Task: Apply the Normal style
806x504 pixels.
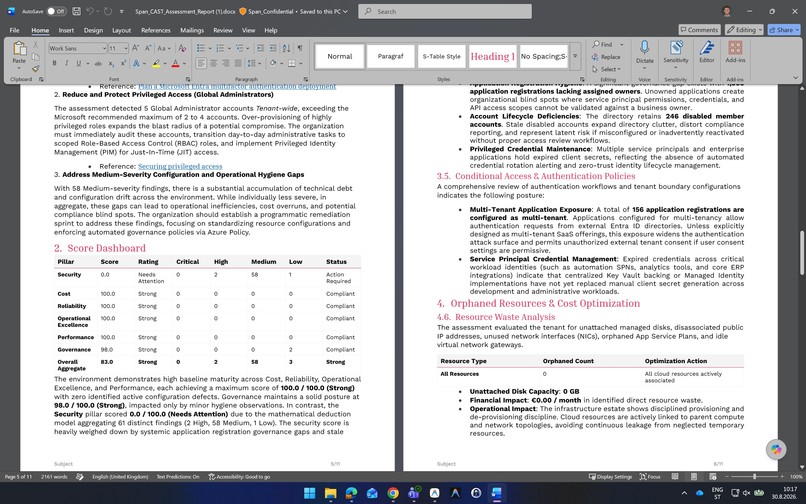Action: 340,57
